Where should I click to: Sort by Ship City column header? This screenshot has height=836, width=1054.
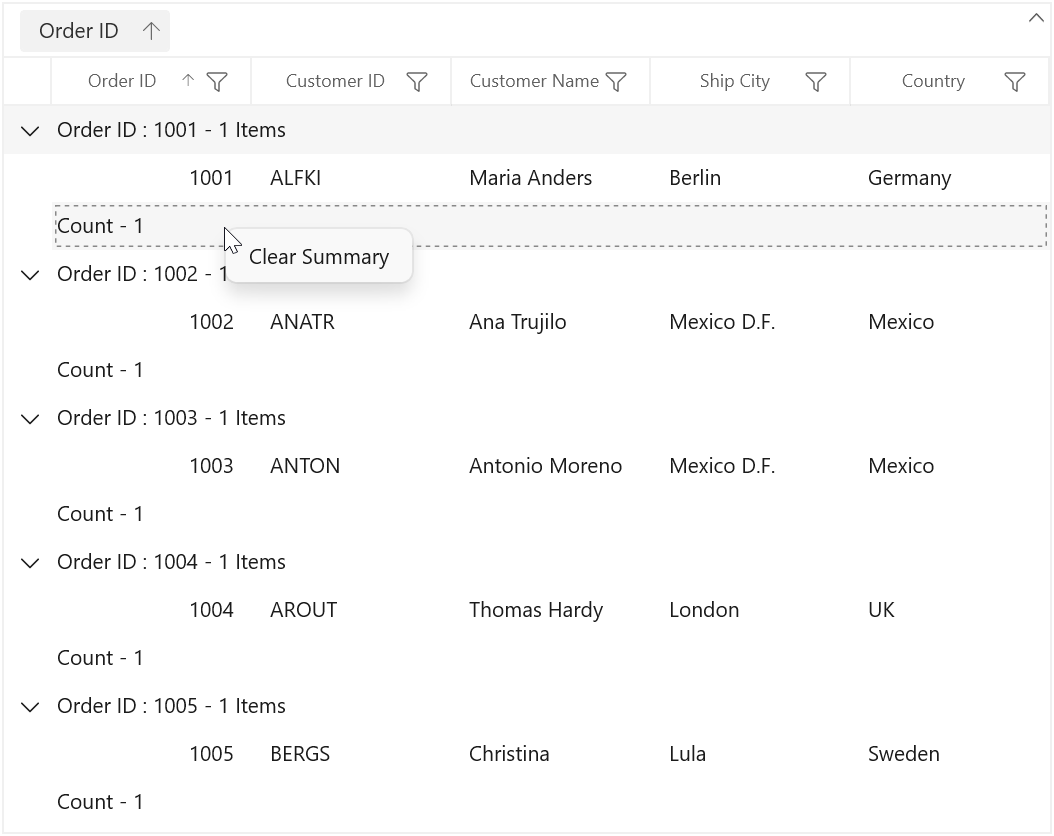734,81
